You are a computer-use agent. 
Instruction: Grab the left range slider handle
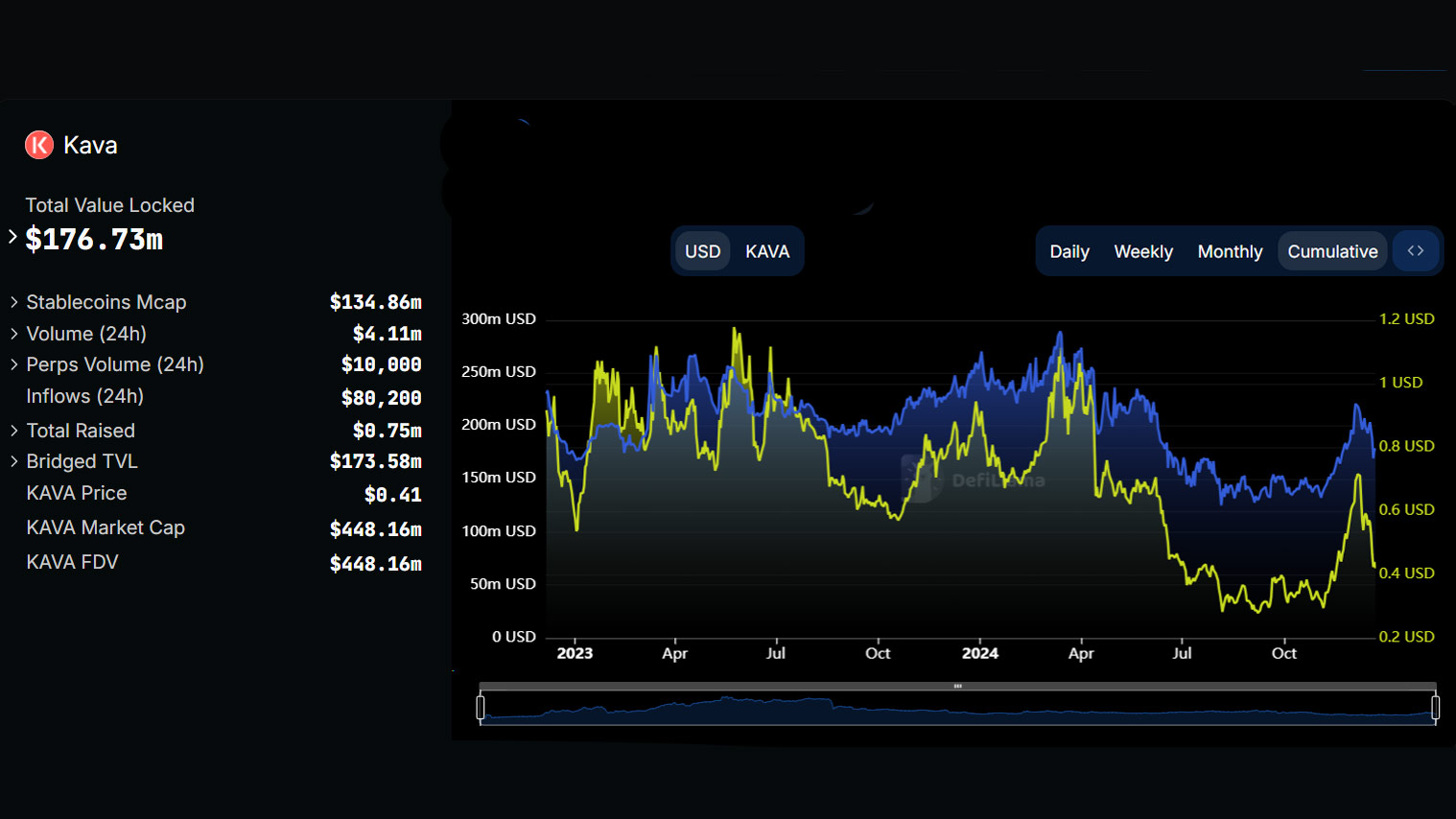[481, 708]
